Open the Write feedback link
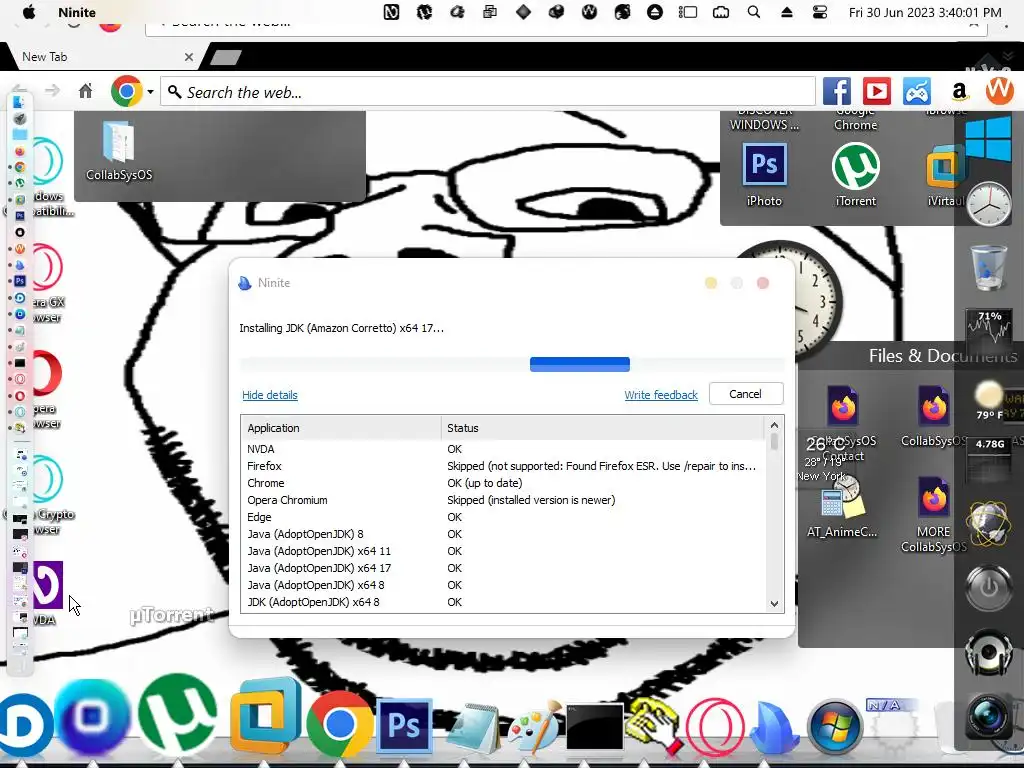The width and height of the screenshot is (1024, 768). 661,395
